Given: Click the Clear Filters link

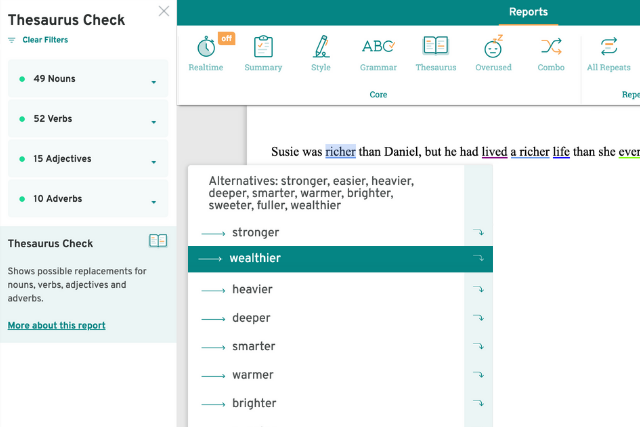Looking at the screenshot, I should click(45, 40).
